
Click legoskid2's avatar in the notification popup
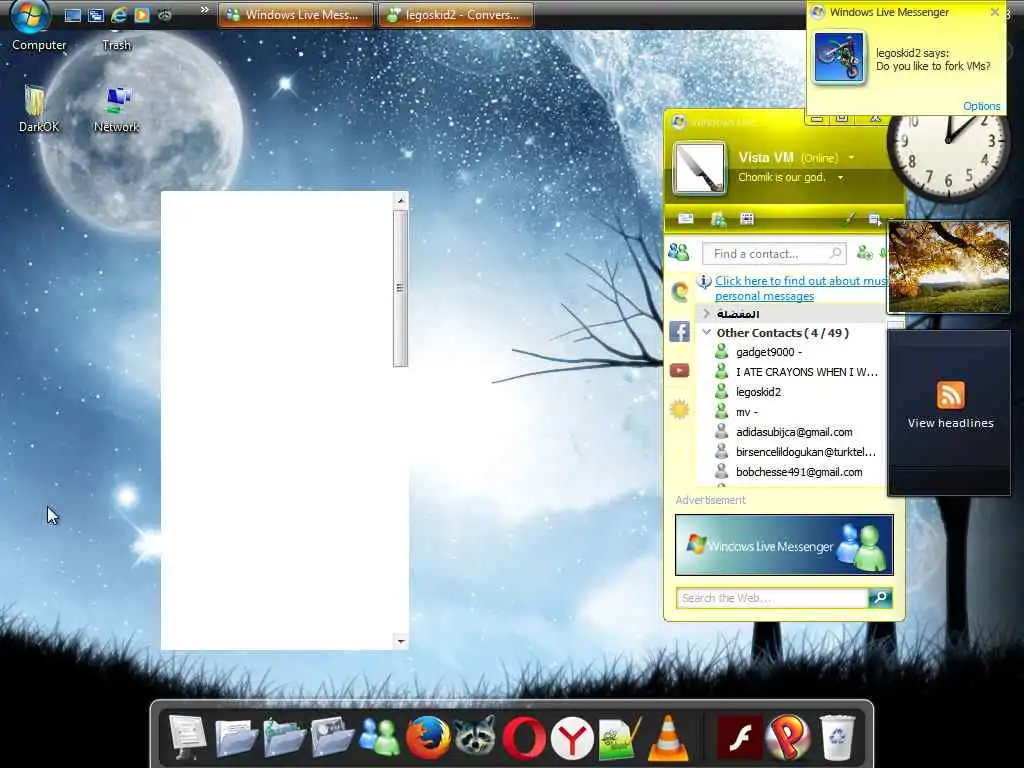click(x=839, y=57)
